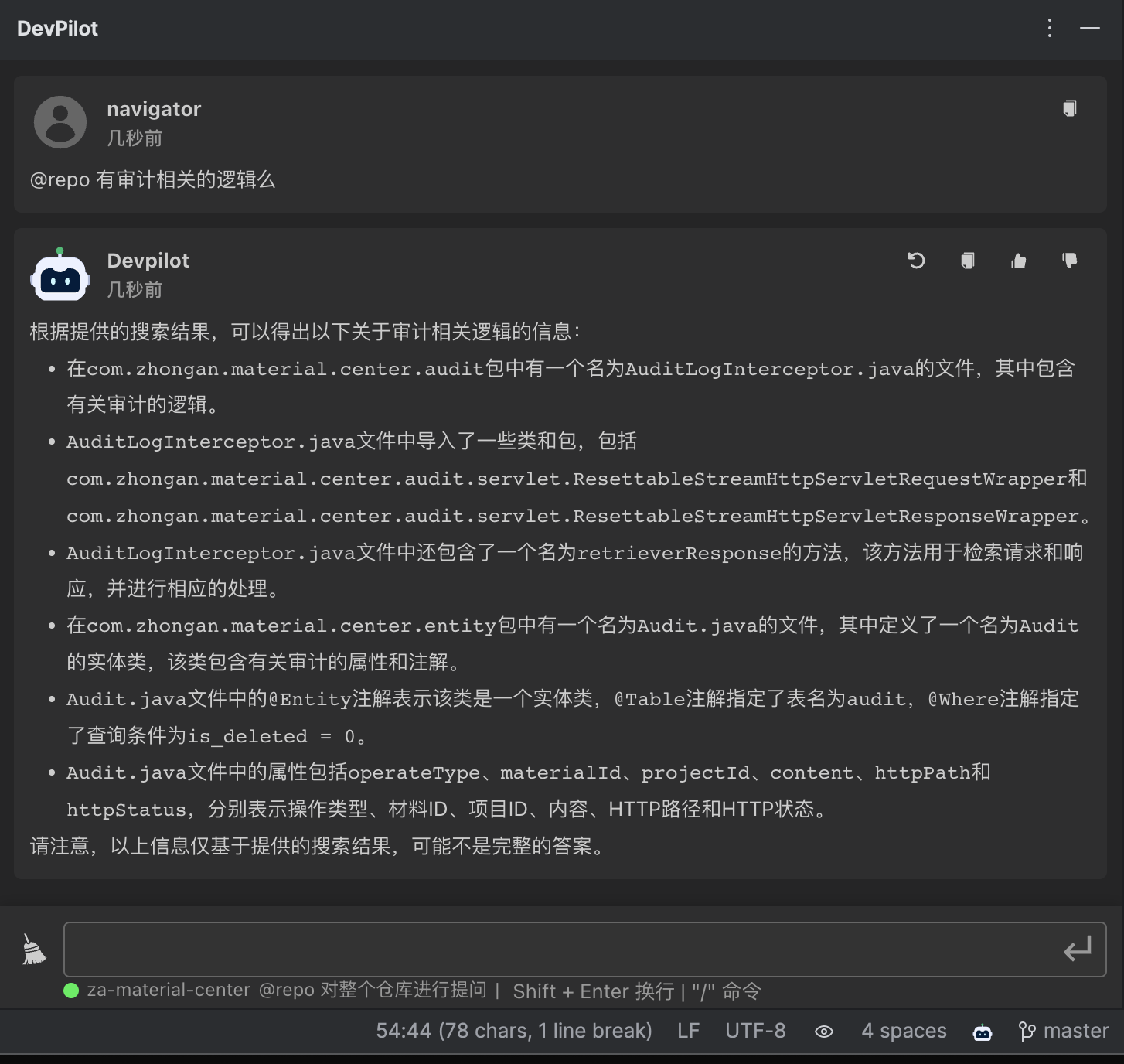Viewport: 1124px width, 1064px height.
Task: Click the navigator username label
Action: tap(154, 109)
